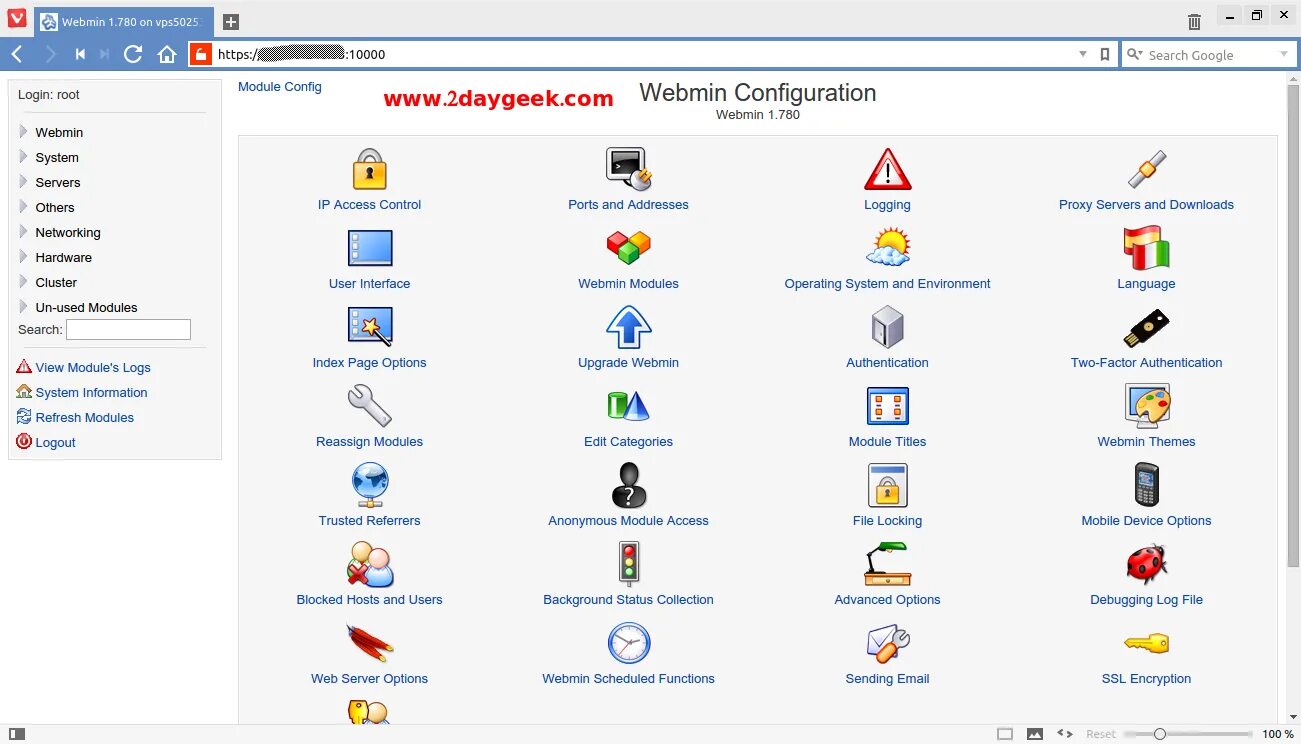The width and height of the screenshot is (1301, 744).
Task: Click Webmin Themes palette icon
Action: point(1146,406)
